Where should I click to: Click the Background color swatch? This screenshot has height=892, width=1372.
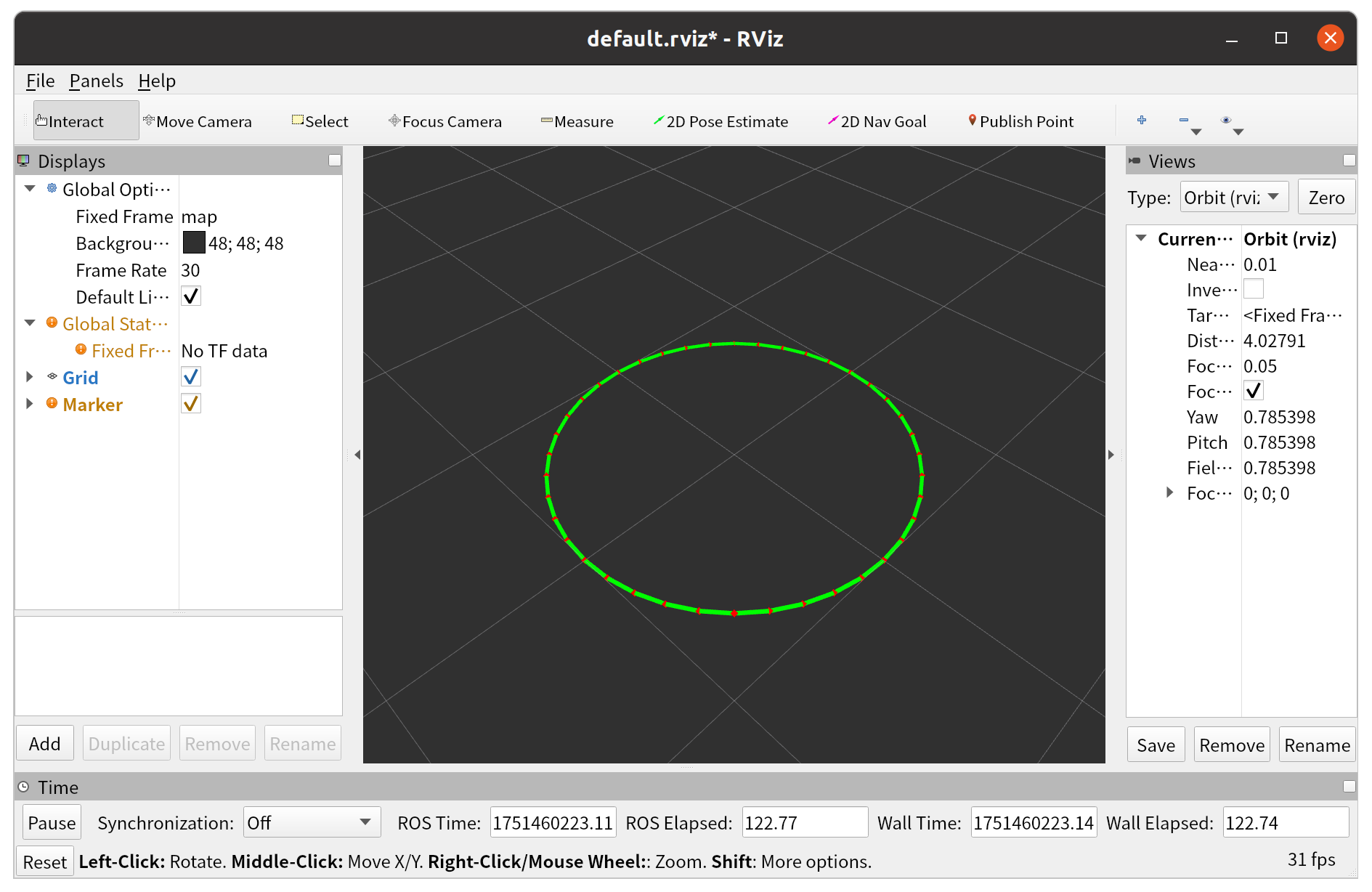[194, 243]
